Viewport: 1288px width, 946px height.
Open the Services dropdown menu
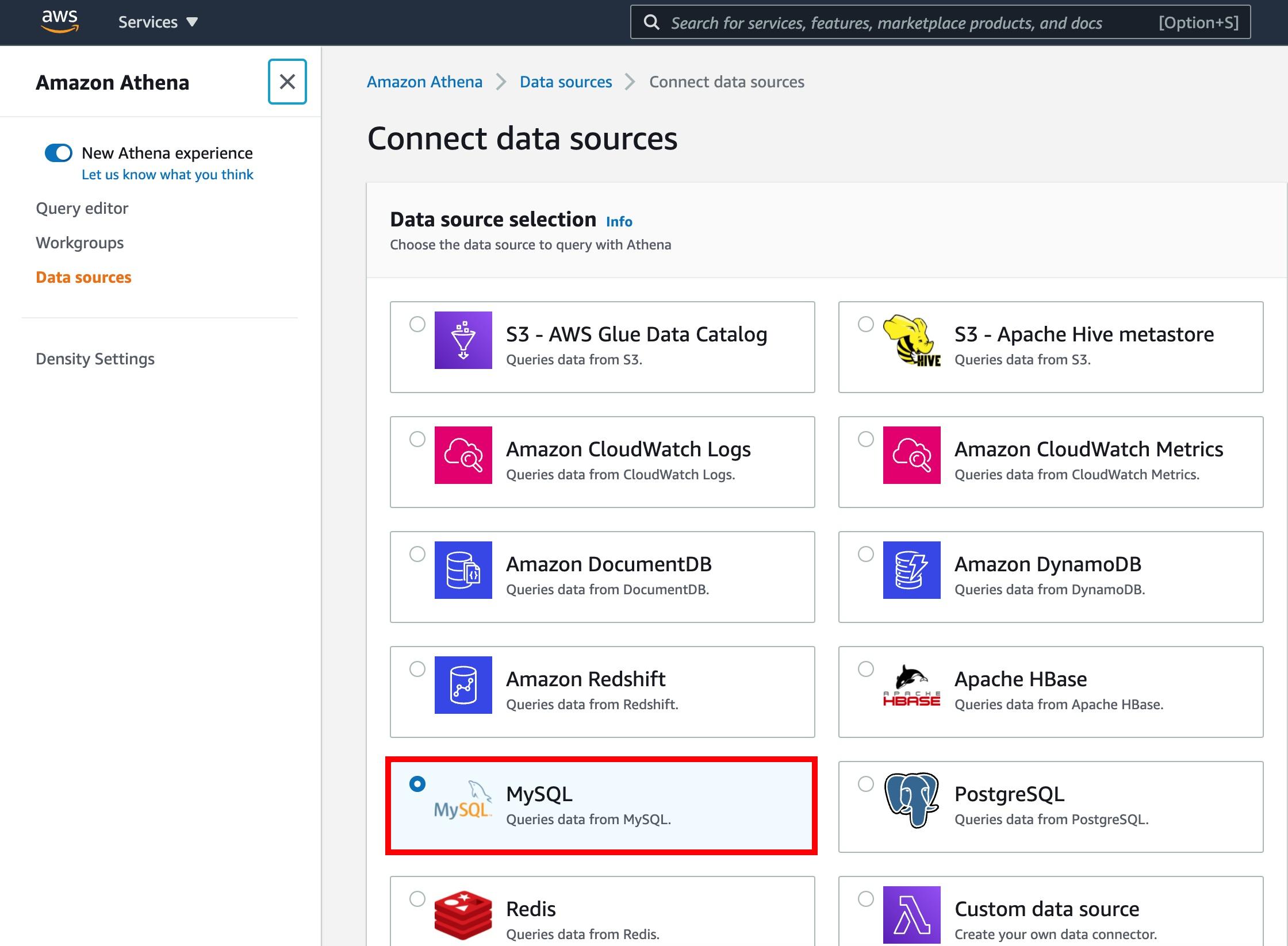click(158, 22)
